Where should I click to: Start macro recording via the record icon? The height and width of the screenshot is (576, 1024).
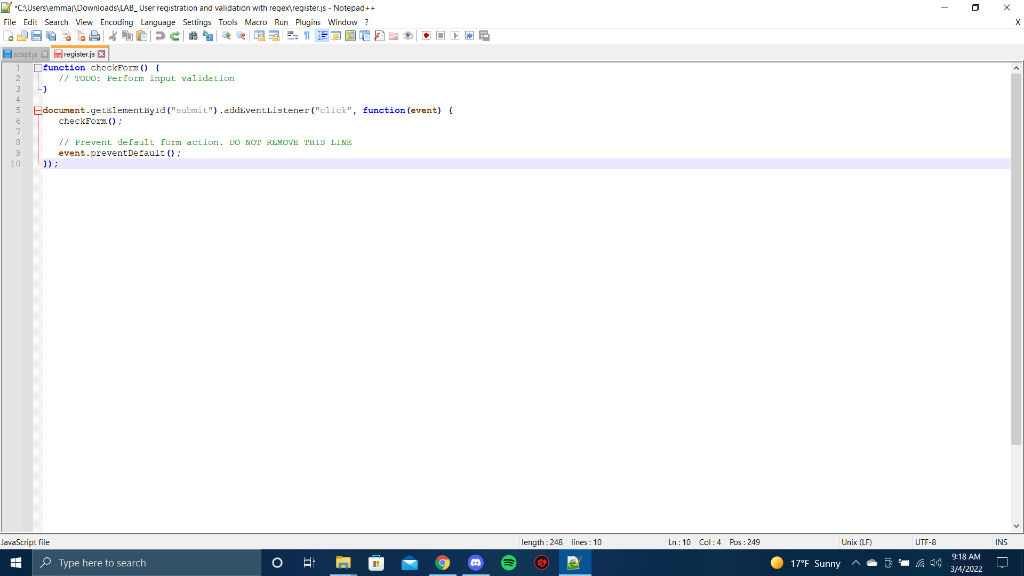click(426, 36)
